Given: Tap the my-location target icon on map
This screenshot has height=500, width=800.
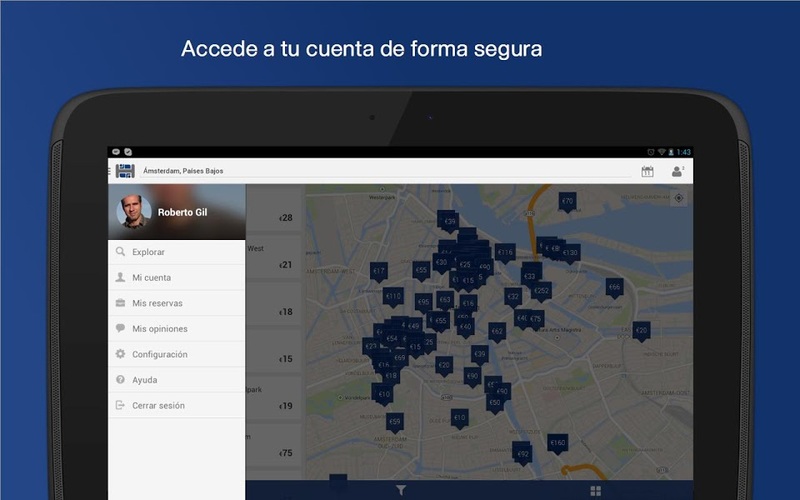Looking at the screenshot, I should pyautogui.click(x=679, y=198).
